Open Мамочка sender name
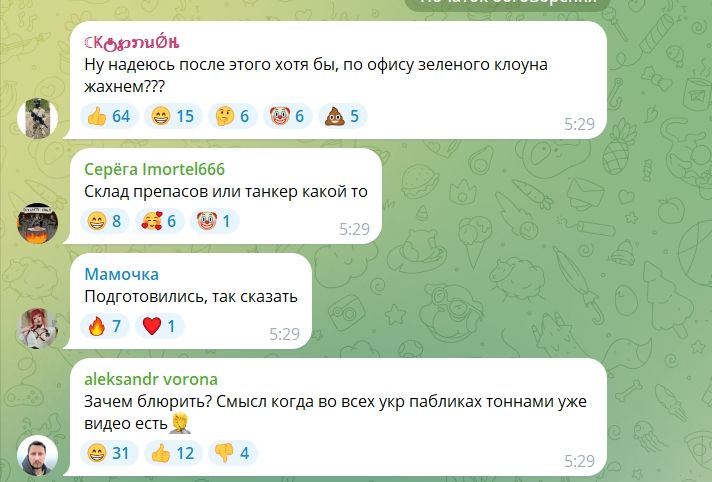Screen dimensions: 712x482 122,274
